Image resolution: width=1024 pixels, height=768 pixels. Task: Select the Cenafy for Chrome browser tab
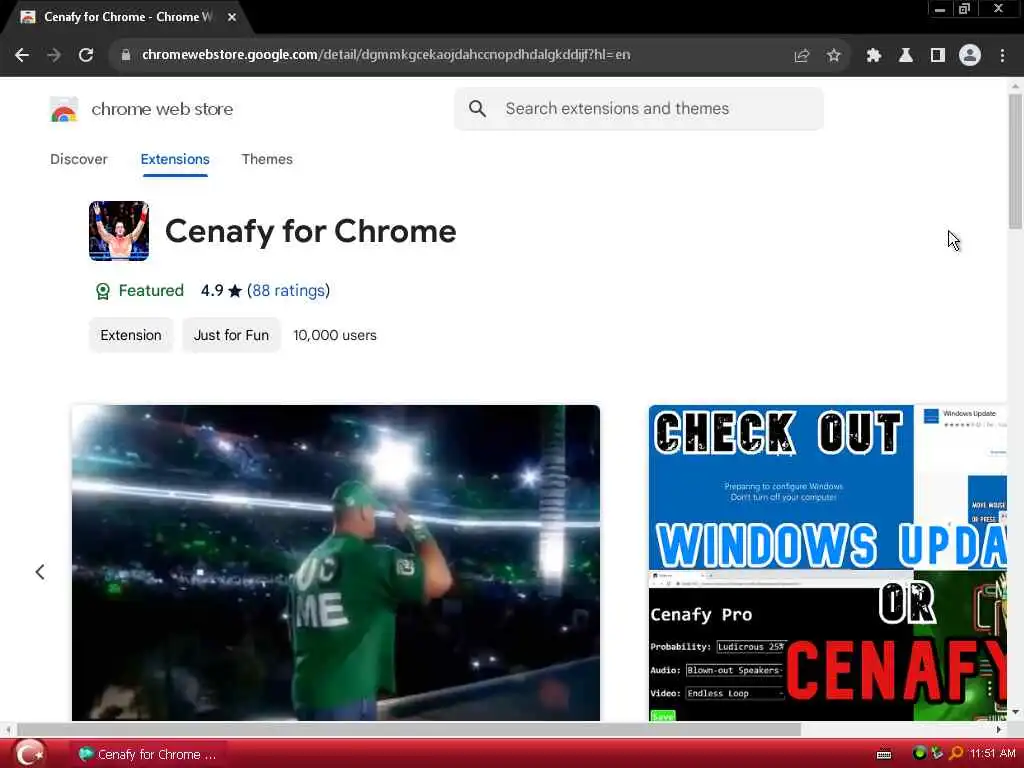coord(127,18)
